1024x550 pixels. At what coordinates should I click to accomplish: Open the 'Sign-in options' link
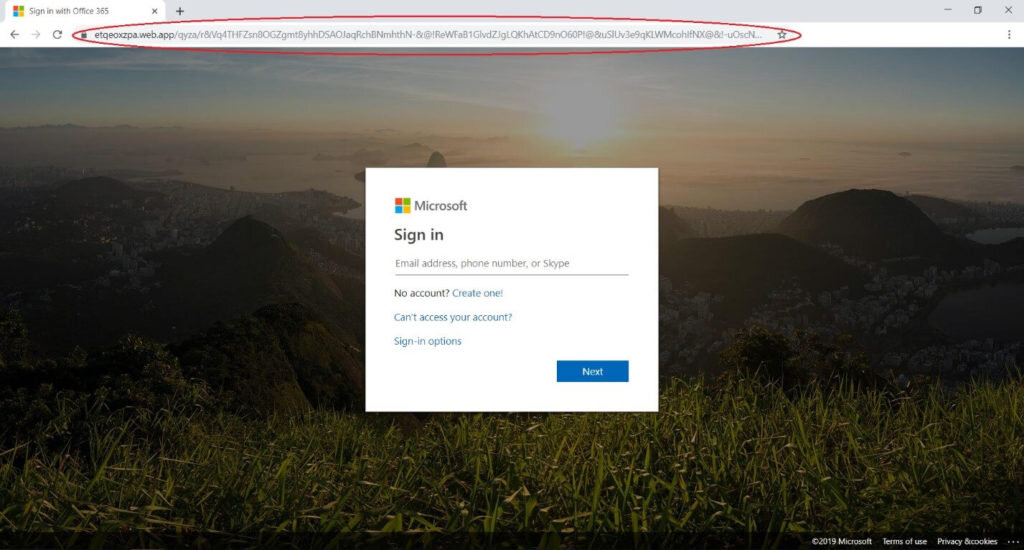tap(427, 341)
